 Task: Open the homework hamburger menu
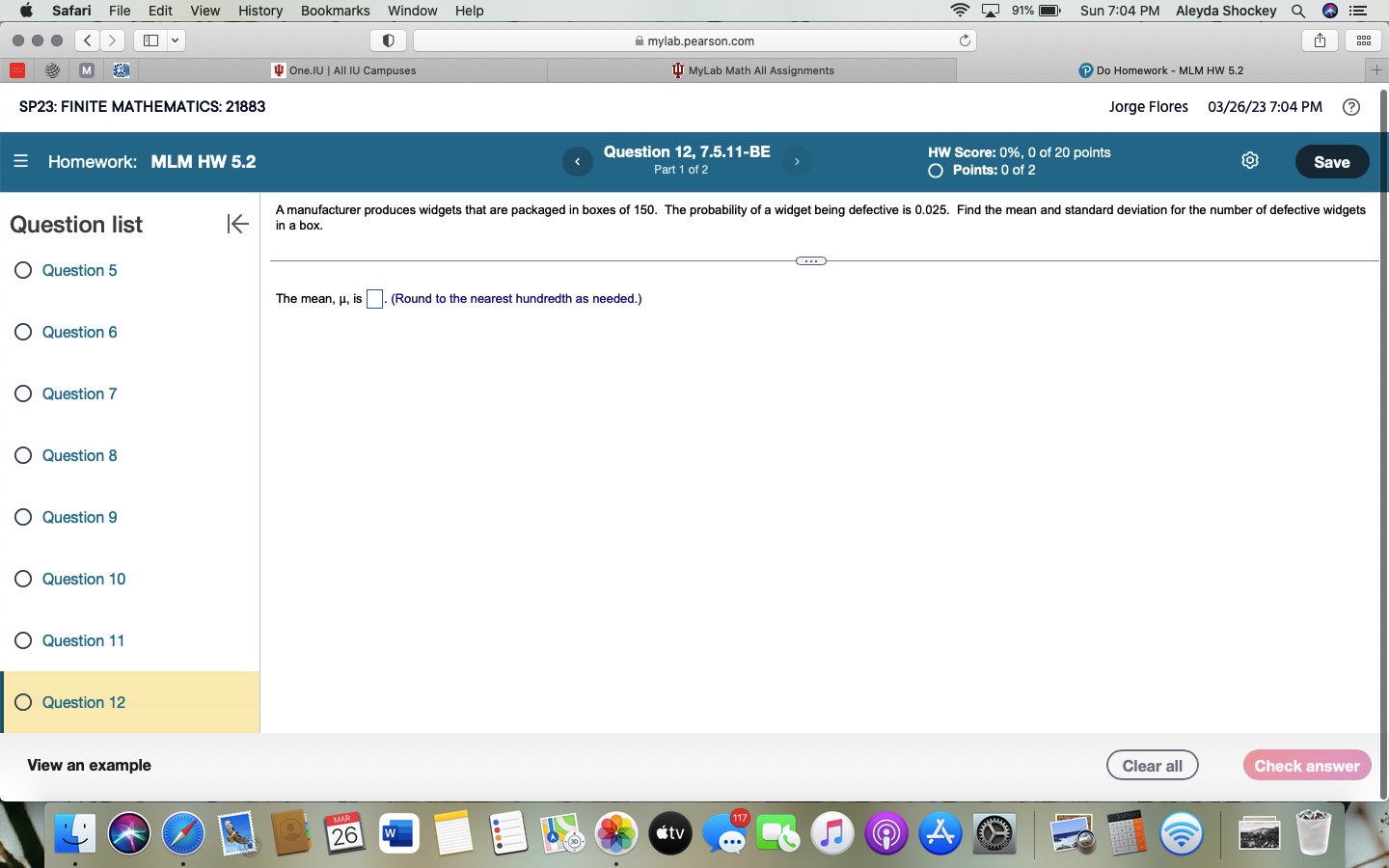coord(20,161)
